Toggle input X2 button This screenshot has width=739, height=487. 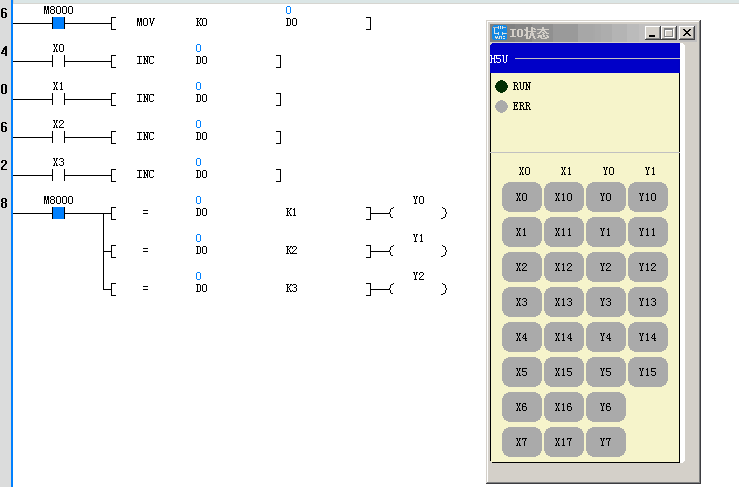click(521, 267)
